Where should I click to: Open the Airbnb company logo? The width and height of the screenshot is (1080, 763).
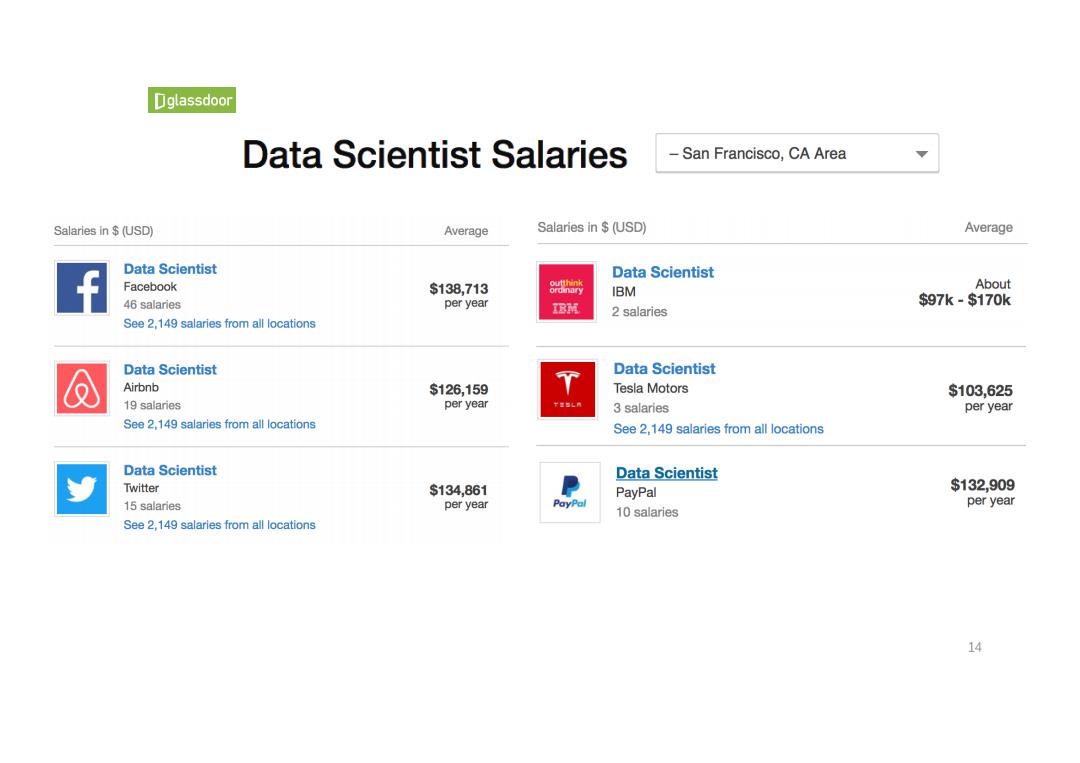click(x=82, y=388)
